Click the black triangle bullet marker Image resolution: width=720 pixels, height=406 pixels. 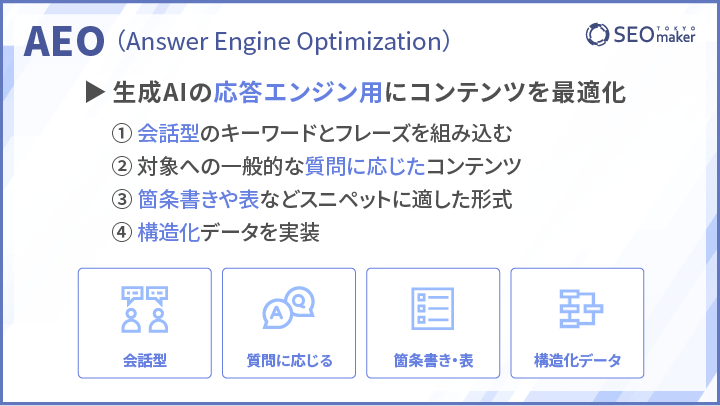(x=95, y=92)
